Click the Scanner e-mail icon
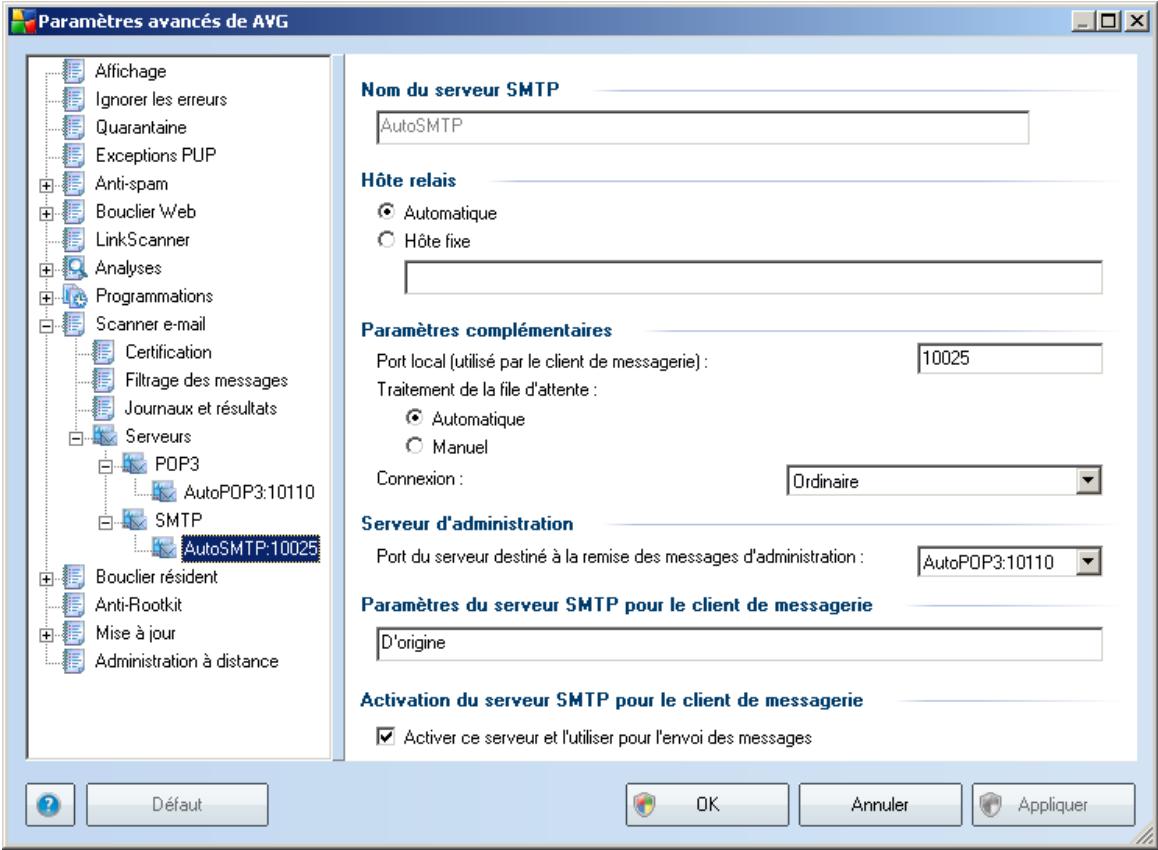1158x850 pixels. pos(73,323)
